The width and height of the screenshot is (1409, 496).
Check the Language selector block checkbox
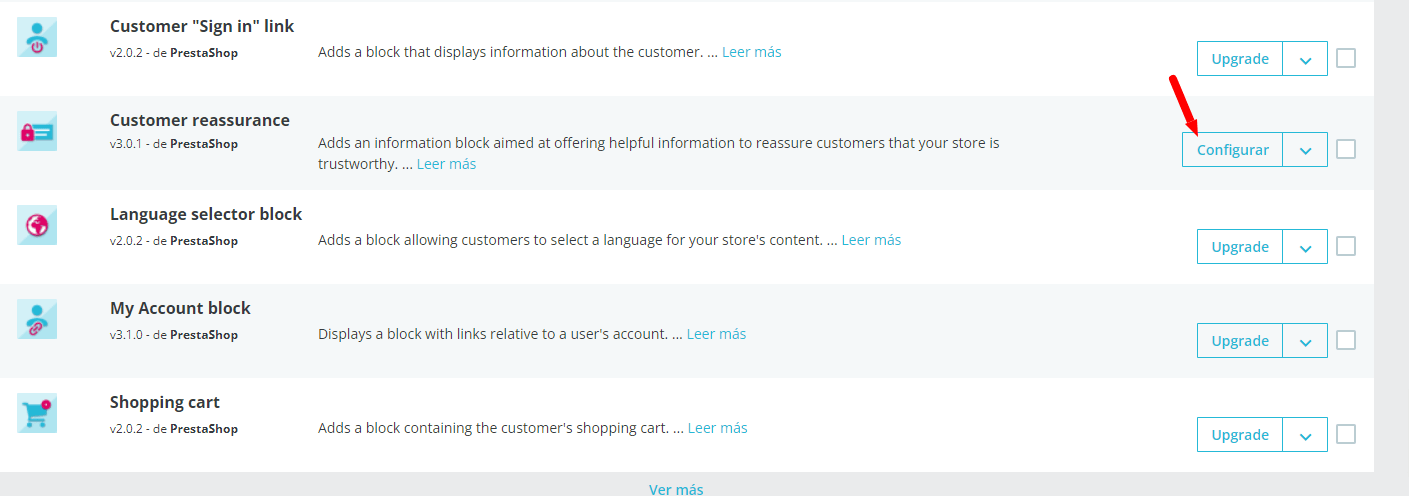tap(1346, 246)
